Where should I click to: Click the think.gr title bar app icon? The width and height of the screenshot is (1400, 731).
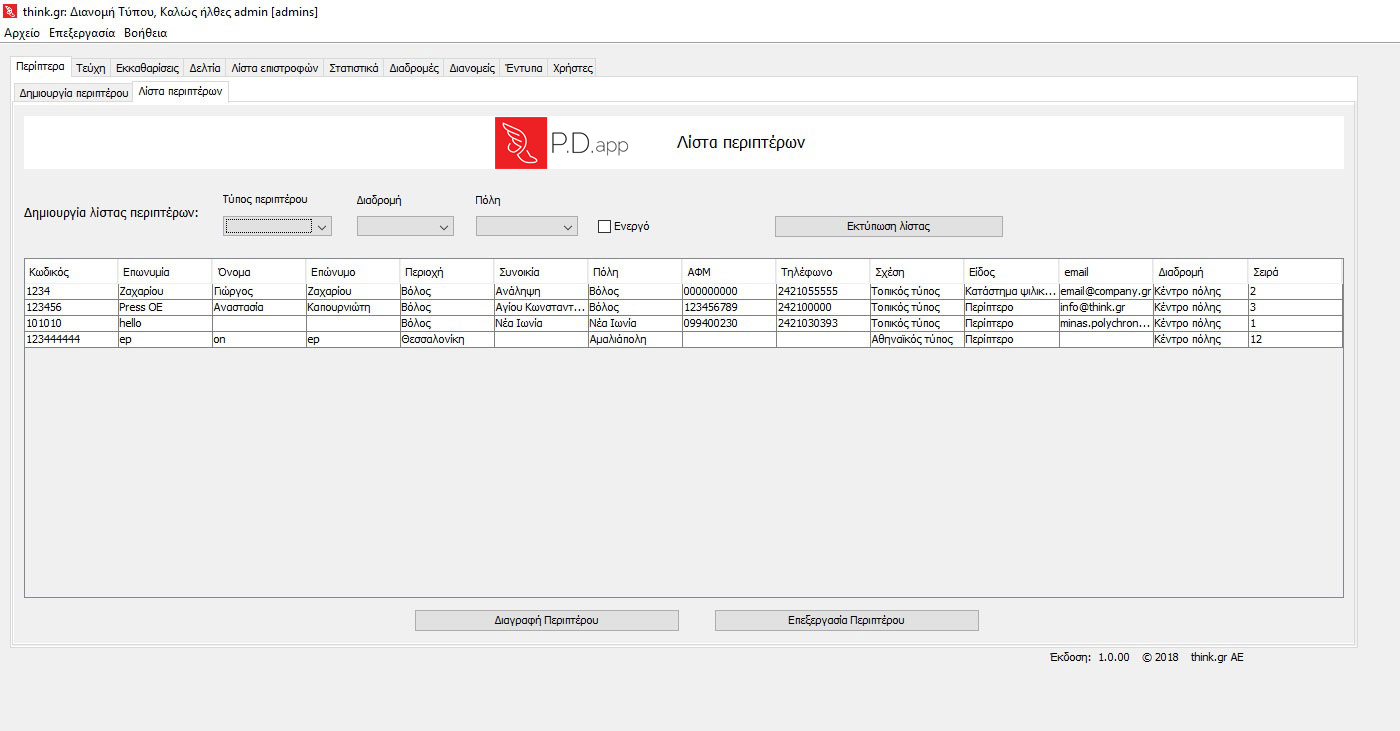[11, 12]
